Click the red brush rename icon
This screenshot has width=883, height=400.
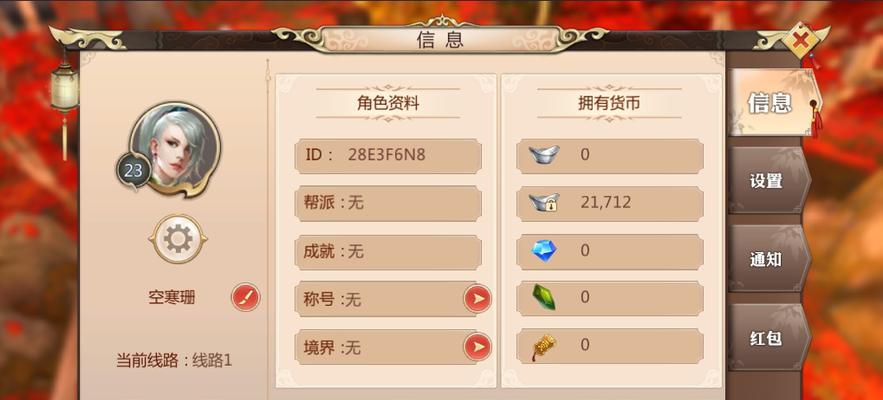[246, 297]
